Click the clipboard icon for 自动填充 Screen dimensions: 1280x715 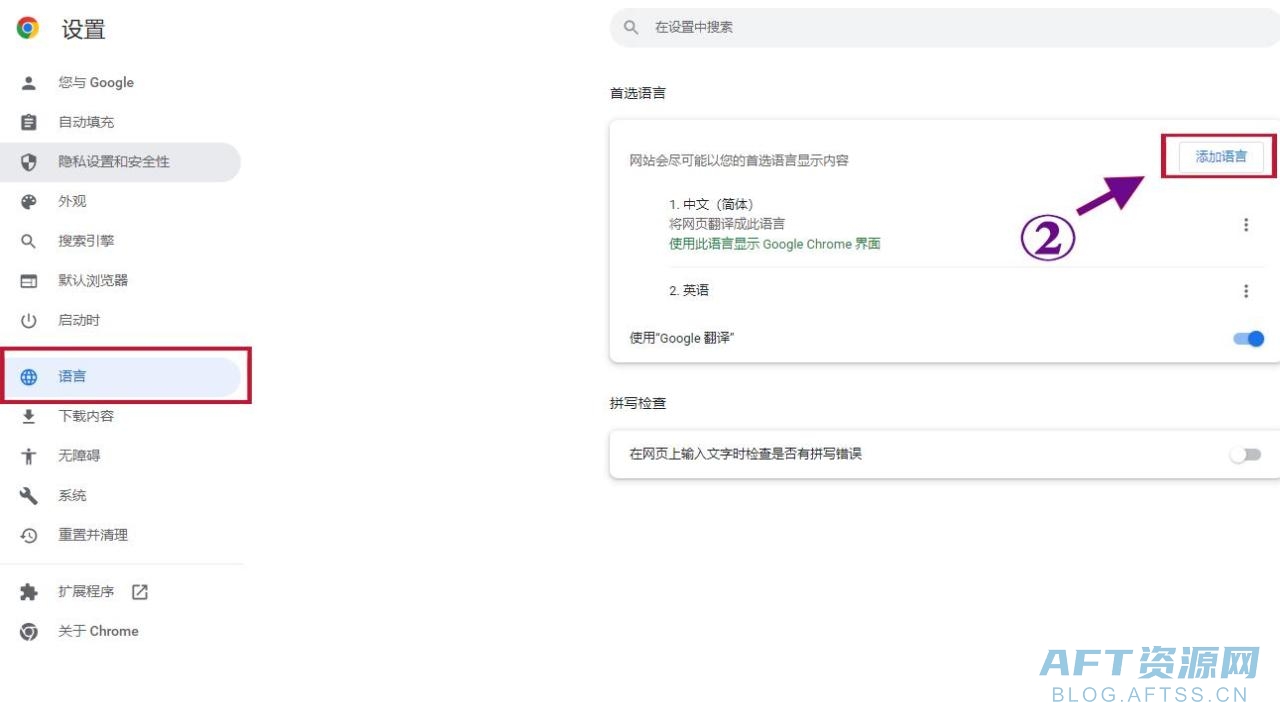29,122
